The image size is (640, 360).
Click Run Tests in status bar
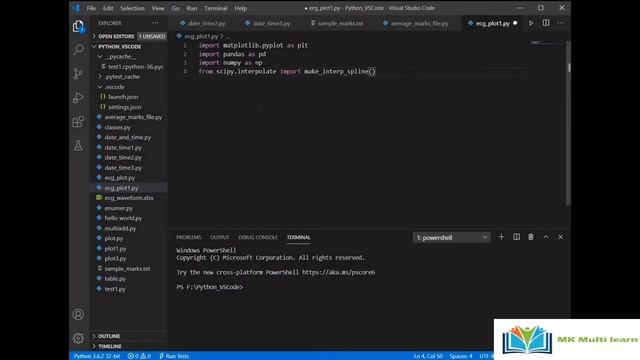[x=174, y=356]
